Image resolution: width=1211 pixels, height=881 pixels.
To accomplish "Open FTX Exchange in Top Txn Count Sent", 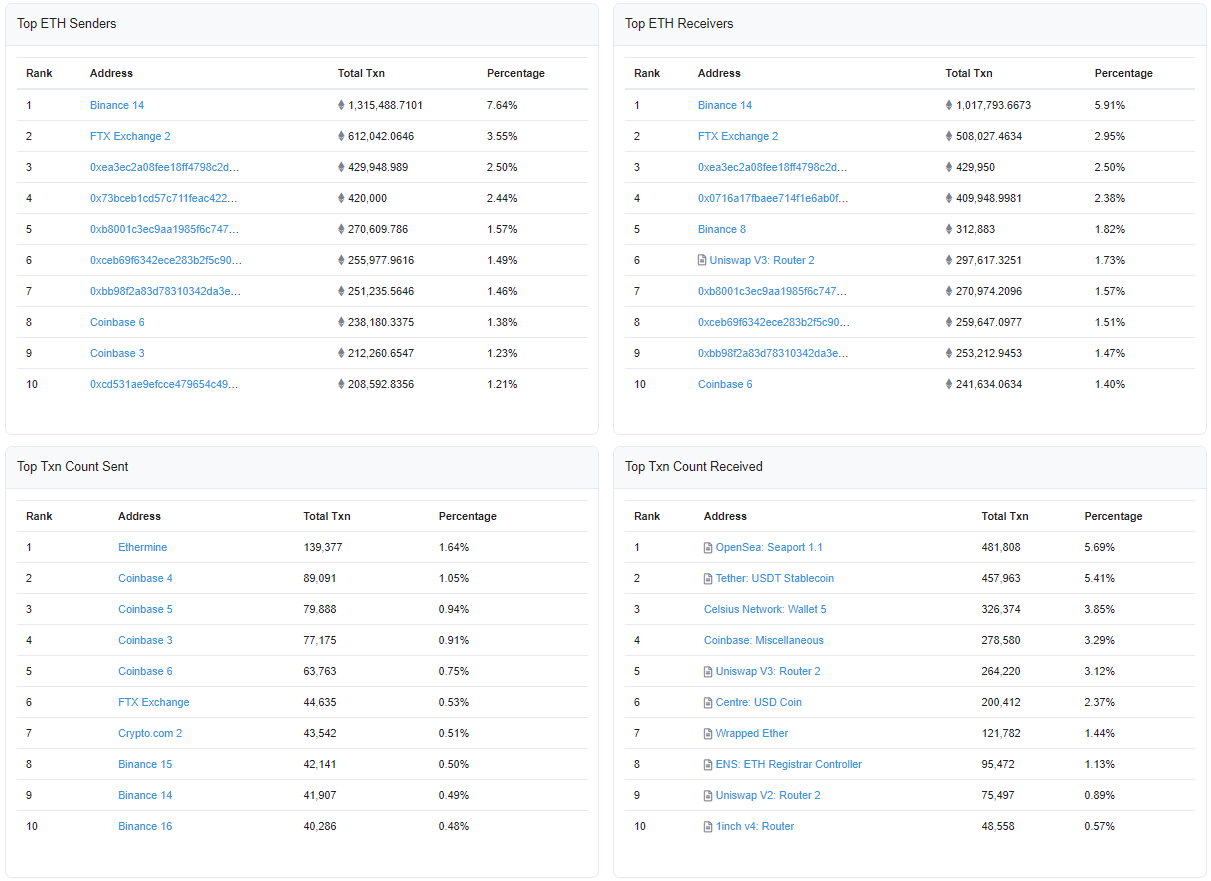I will click(154, 702).
